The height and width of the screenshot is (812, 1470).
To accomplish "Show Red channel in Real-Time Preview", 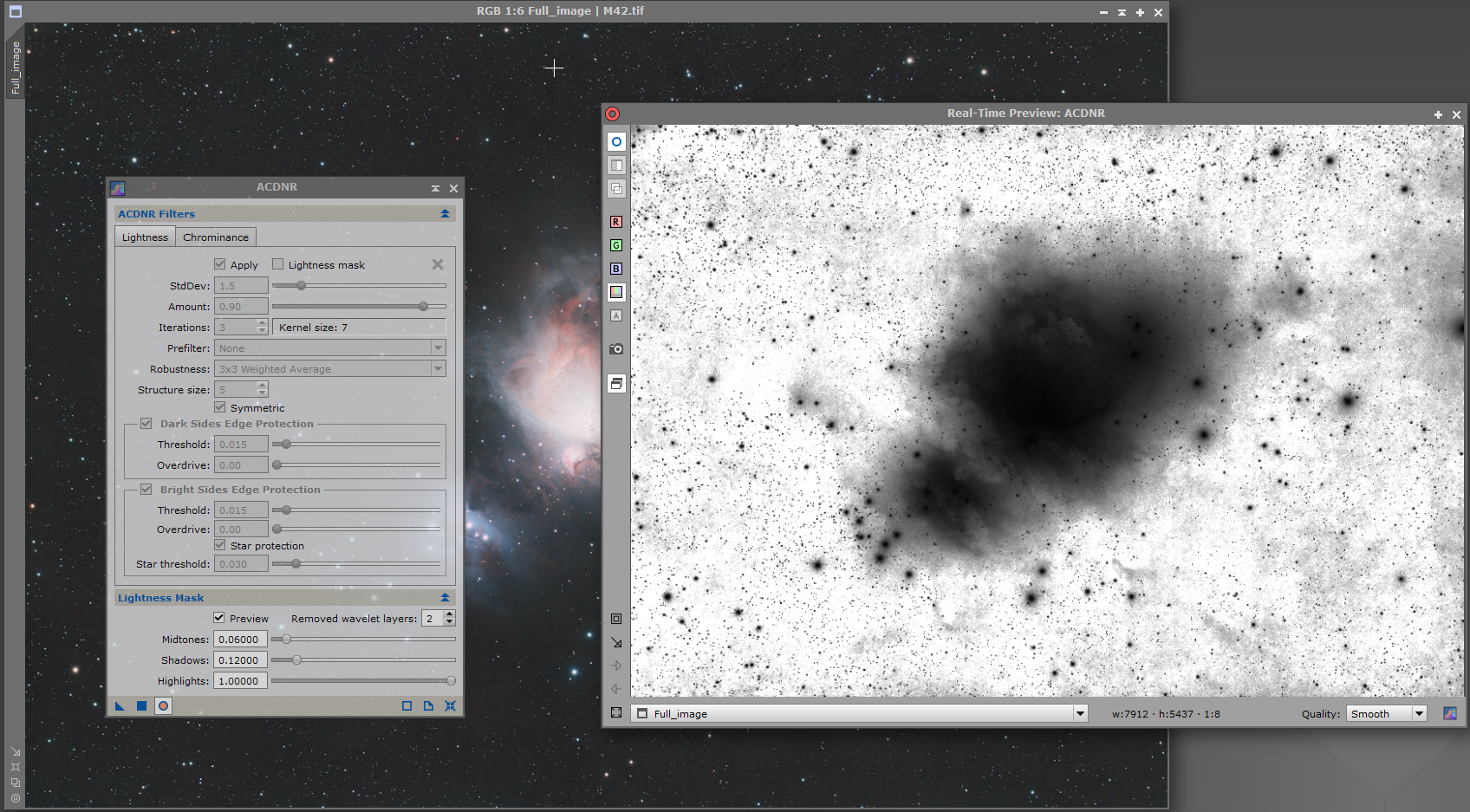I will [616, 222].
